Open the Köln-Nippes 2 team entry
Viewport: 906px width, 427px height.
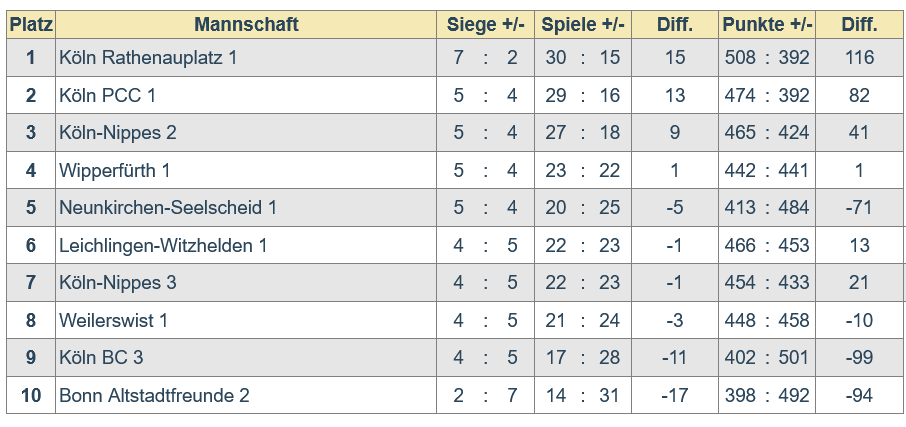(x=118, y=133)
